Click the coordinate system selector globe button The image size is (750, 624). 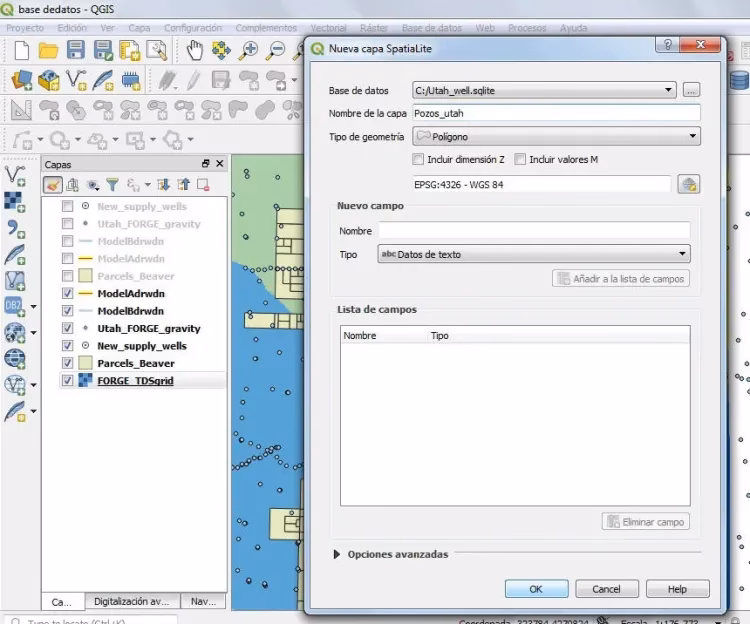point(689,185)
